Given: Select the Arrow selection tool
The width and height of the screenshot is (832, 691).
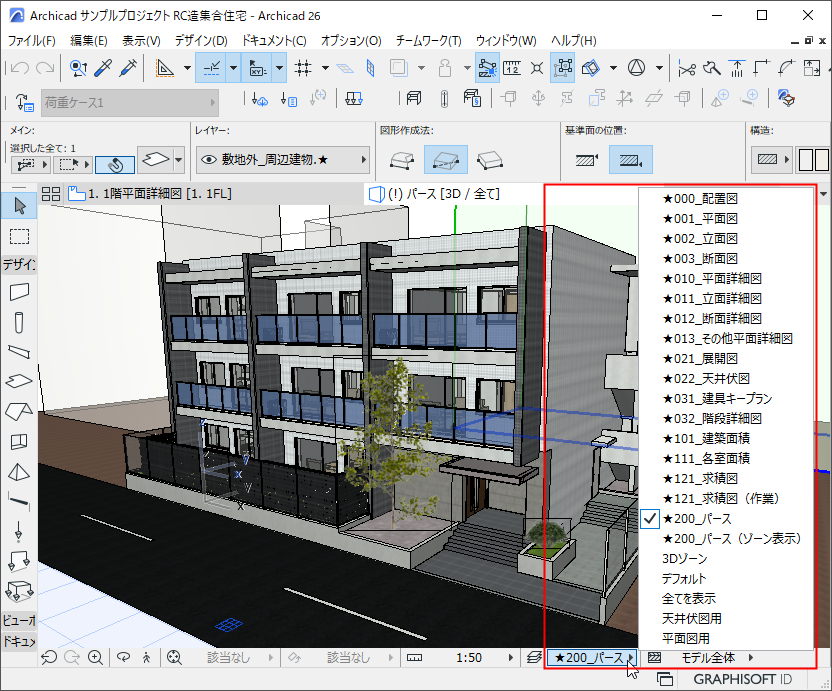Looking at the screenshot, I should coord(19,206).
